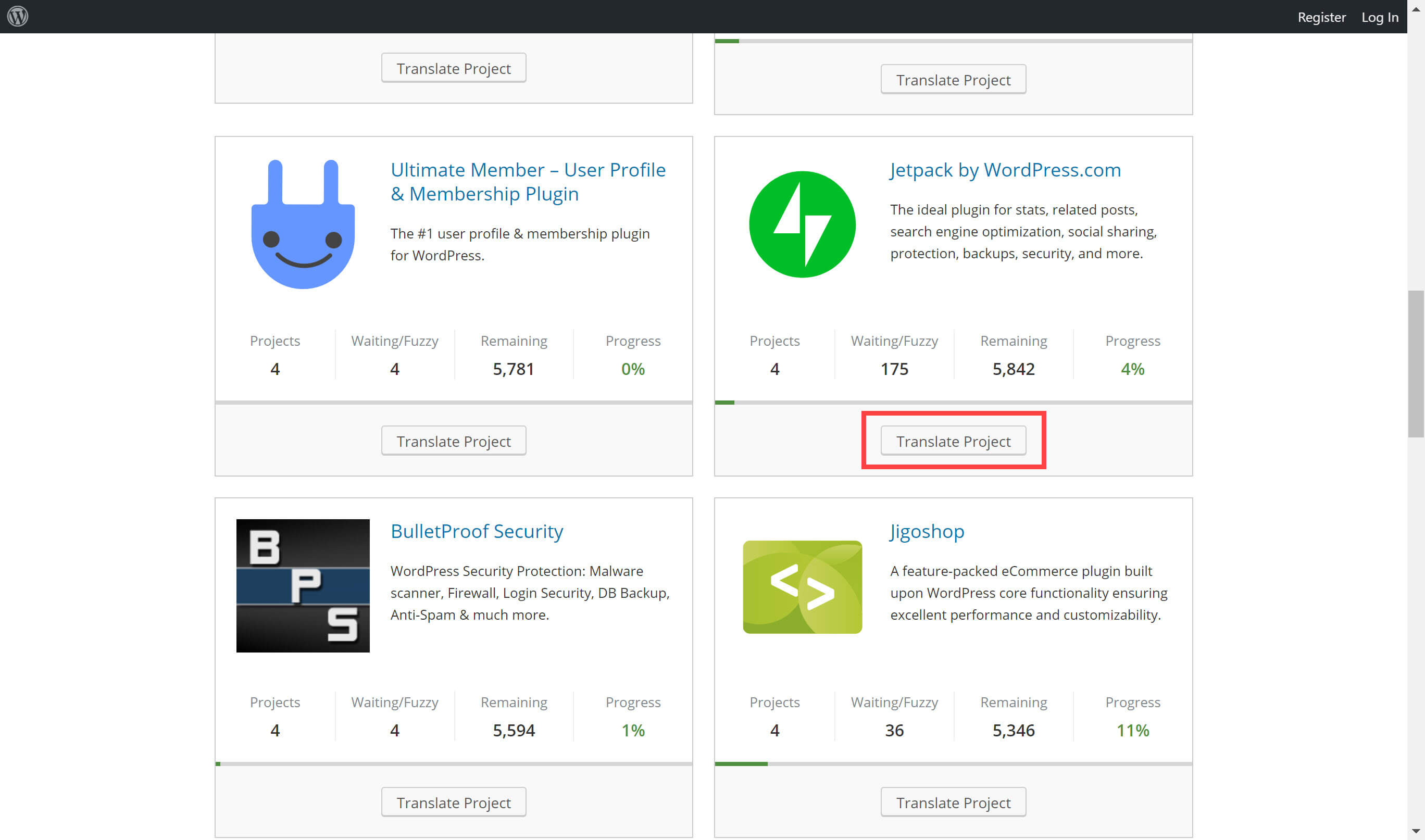
Task: Click BulletProof Security Remaining value 5,594
Action: point(514,730)
